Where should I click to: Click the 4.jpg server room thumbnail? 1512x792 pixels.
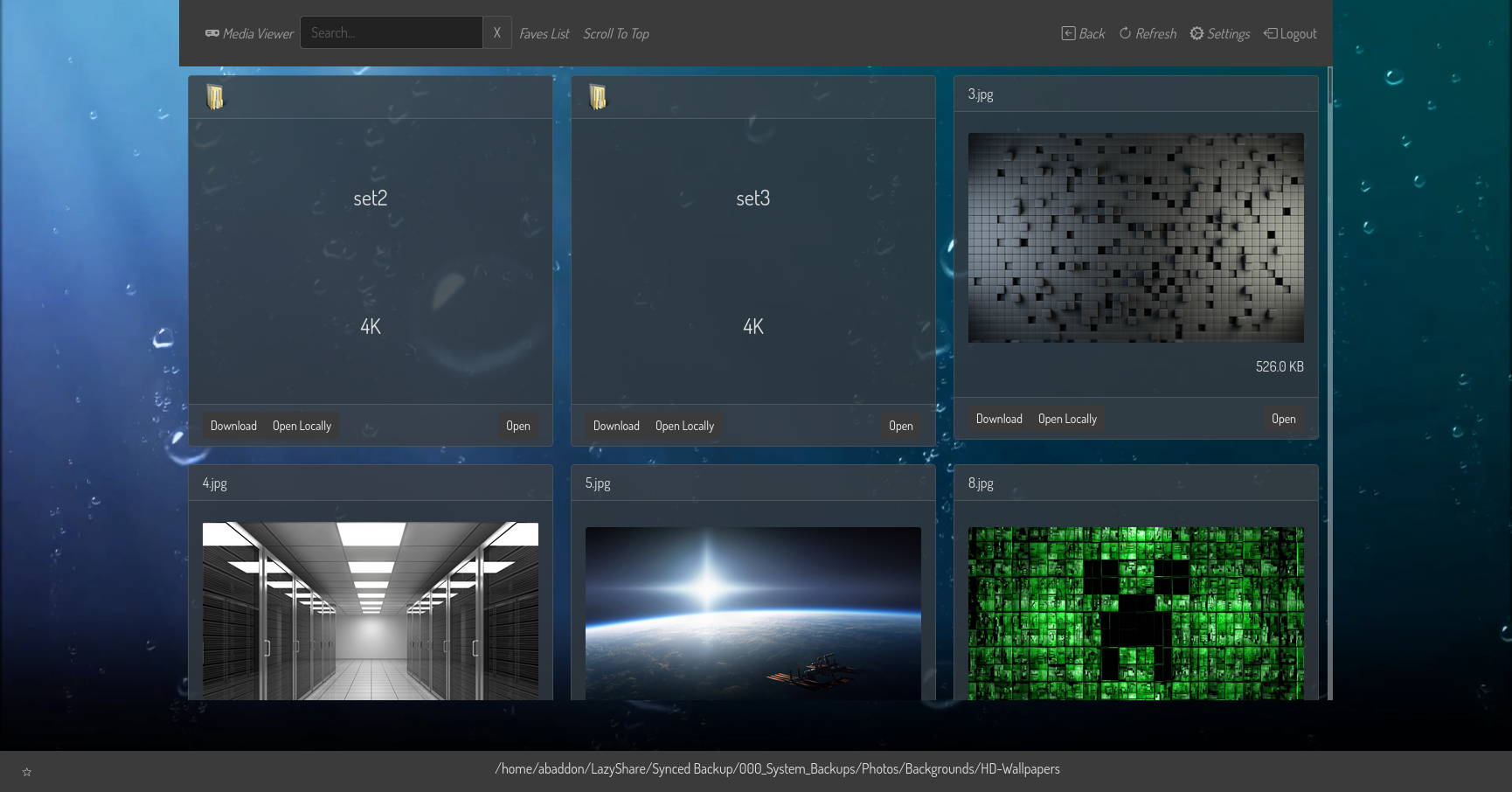[371, 611]
